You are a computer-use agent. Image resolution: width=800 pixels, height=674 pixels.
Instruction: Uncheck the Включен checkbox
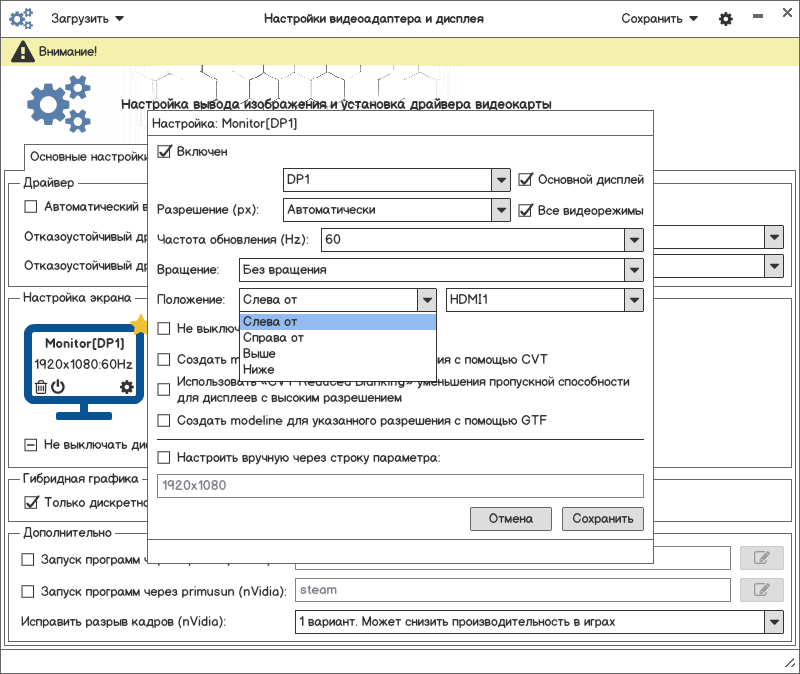tap(164, 152)
